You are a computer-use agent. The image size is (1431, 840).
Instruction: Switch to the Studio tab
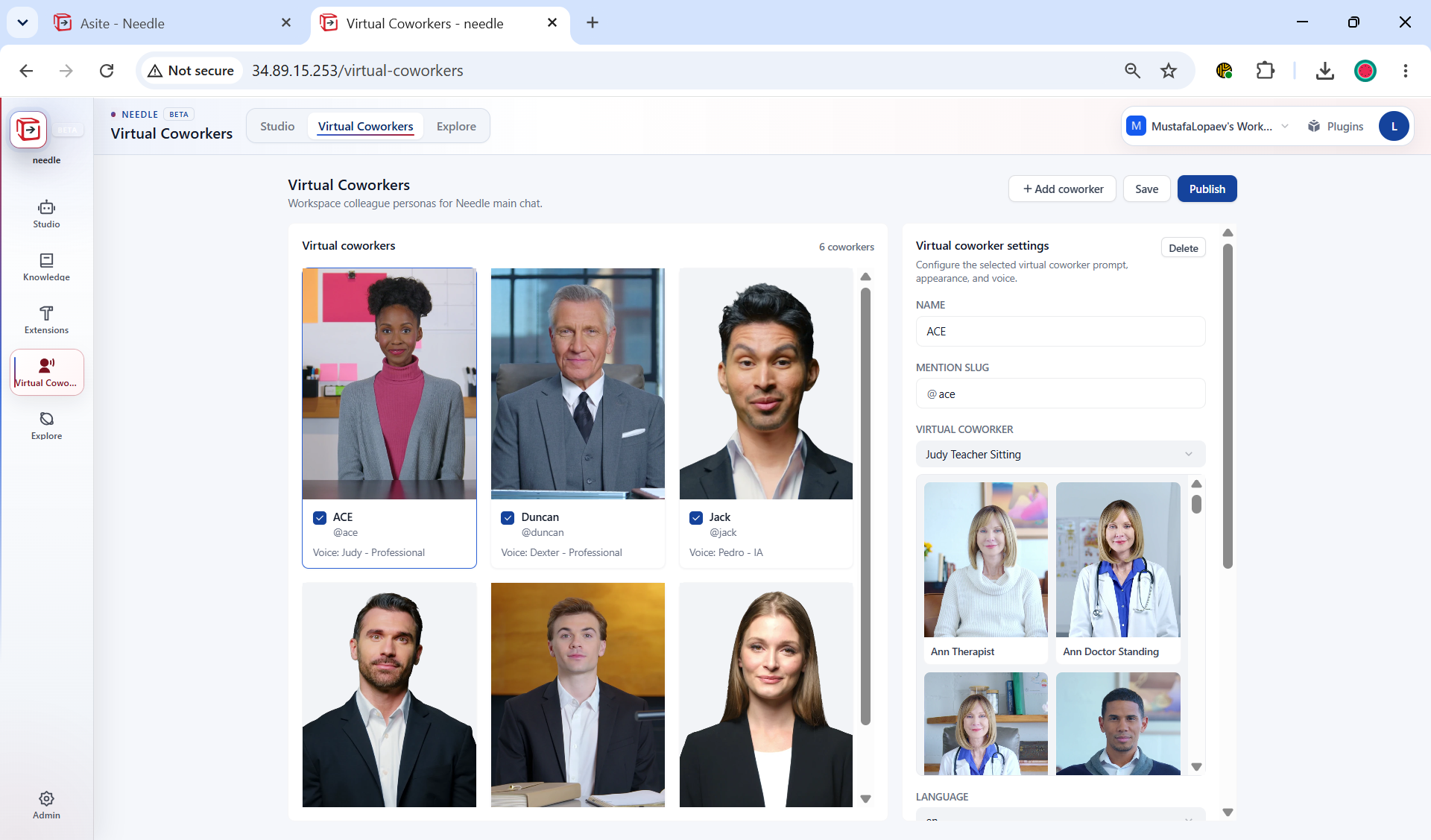click(x=277, y=127)
